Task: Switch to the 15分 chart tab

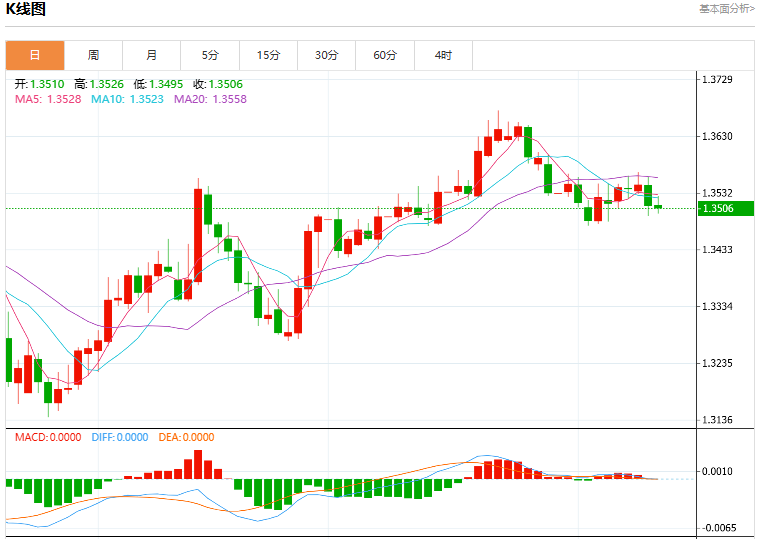Action: click(269, 55)
